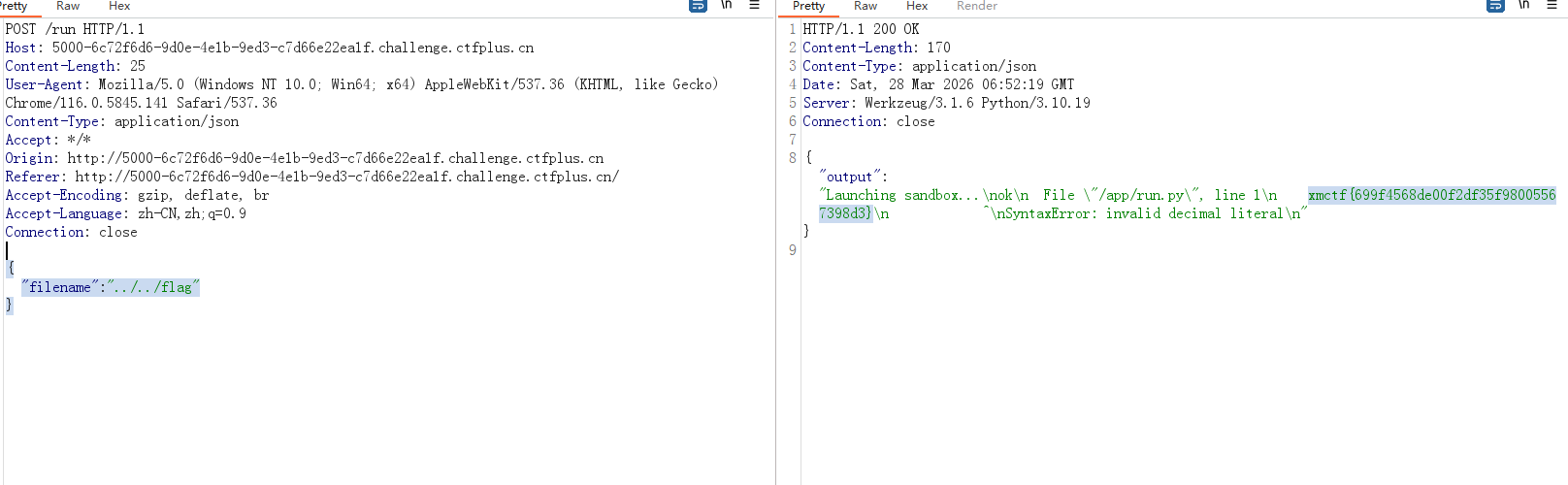Click response line number 1 in gutter
Viewport: 1568px width, 485px height.
793,29
